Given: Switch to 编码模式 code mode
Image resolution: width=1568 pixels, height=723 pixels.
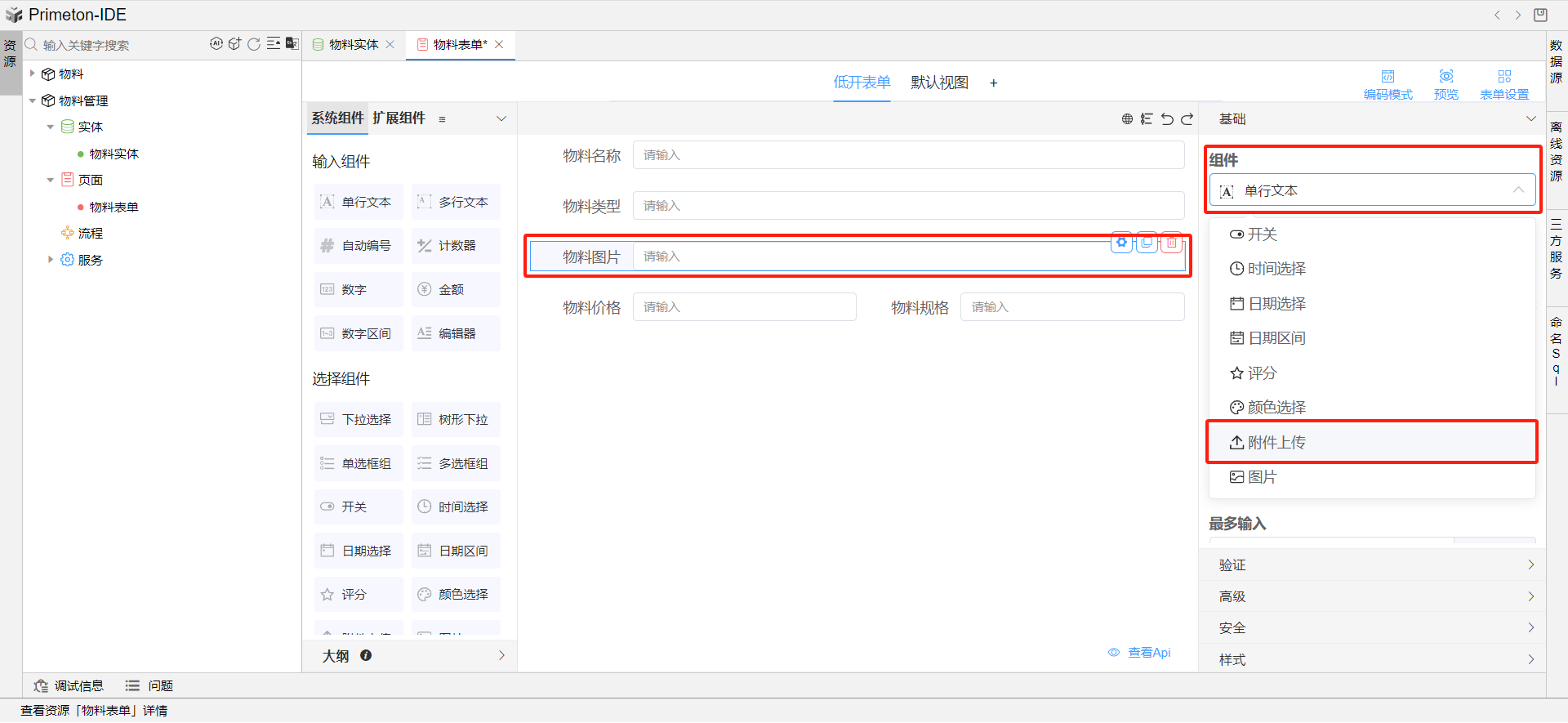Looking at the screenshot, I should click(1388, 83).
